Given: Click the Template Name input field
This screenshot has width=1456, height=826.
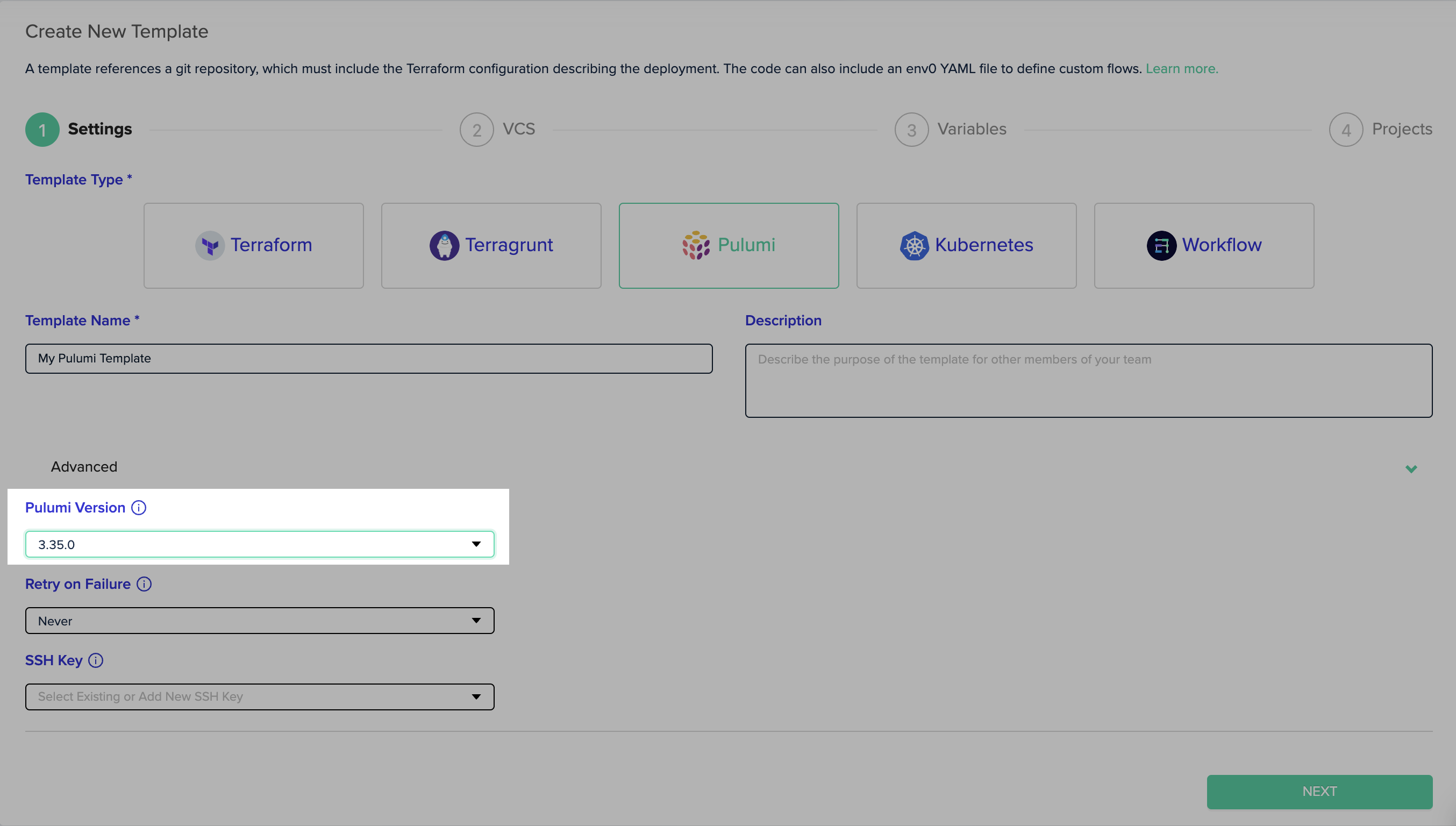Looking at the screenshot, I should click(369, 359).
